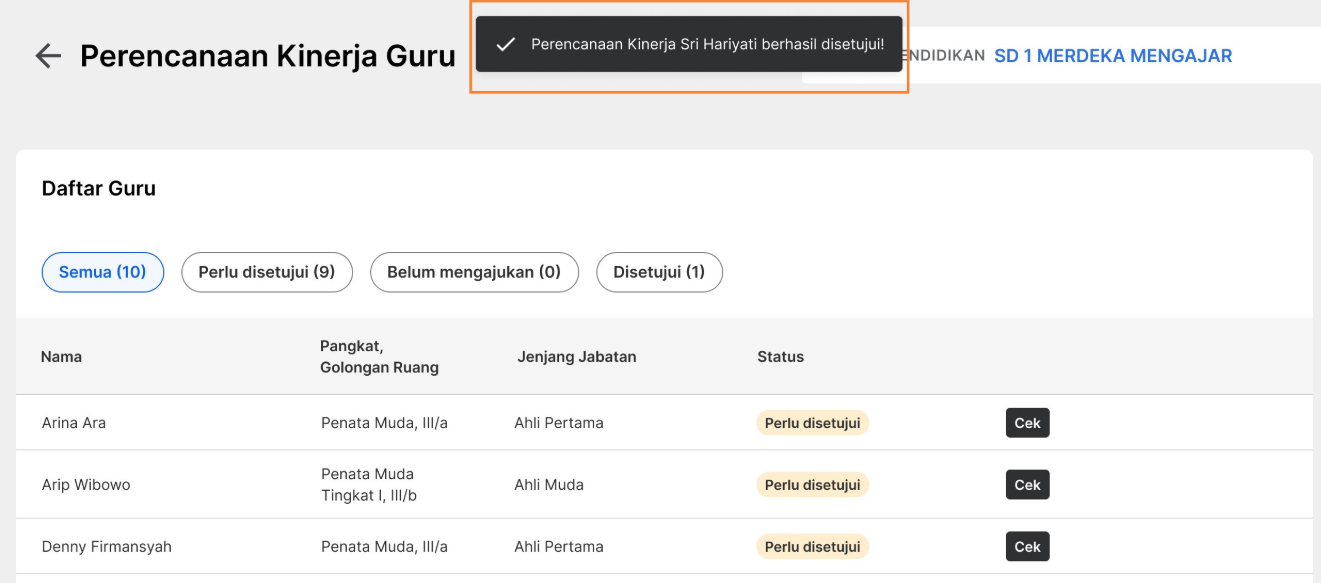Click Arina Ara's Perlu disetujui status badge
This screenshot has width=1321, height=583.
pos(812,423)
